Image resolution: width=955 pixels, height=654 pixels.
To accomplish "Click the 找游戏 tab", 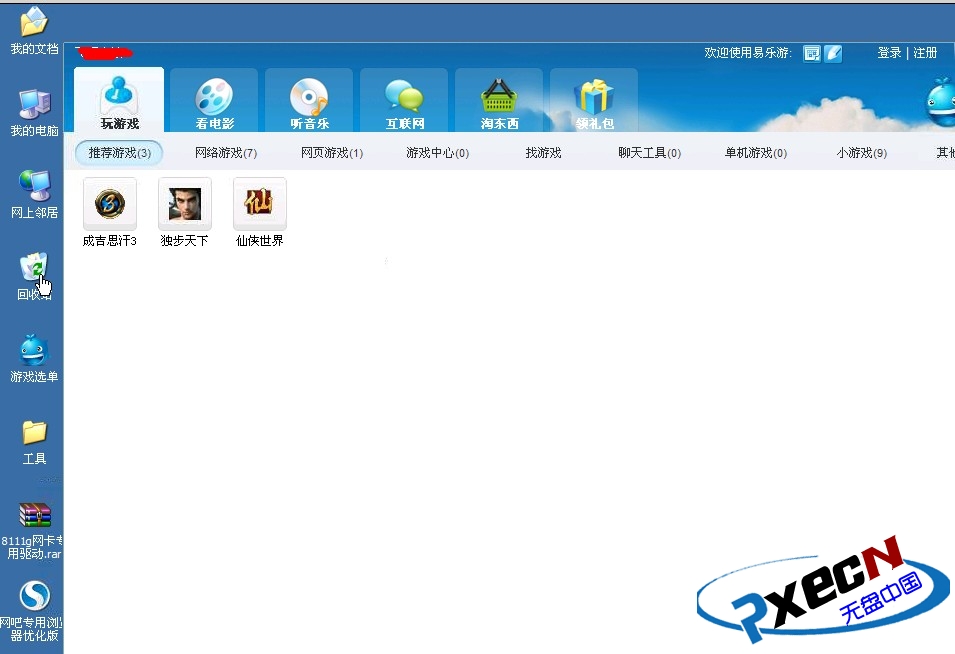I will click(543, 152).
